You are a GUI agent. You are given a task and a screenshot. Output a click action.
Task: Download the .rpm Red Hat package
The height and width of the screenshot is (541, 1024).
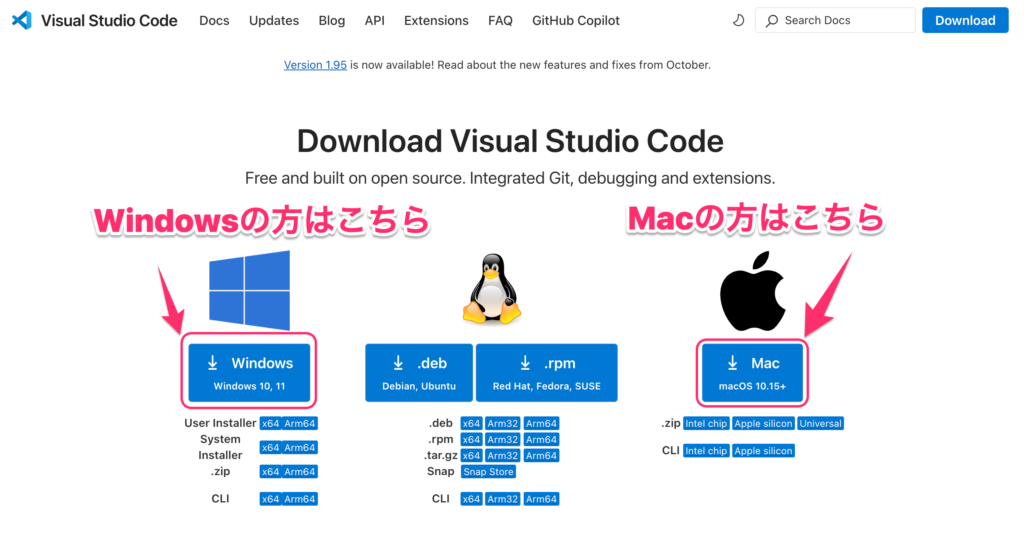(x=546, y=373)
